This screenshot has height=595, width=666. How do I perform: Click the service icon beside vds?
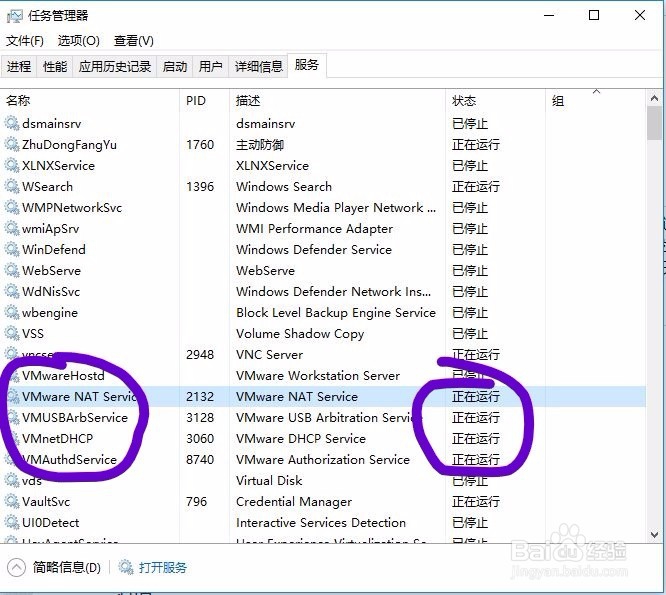pyautogui.click(x=12, y=480)
